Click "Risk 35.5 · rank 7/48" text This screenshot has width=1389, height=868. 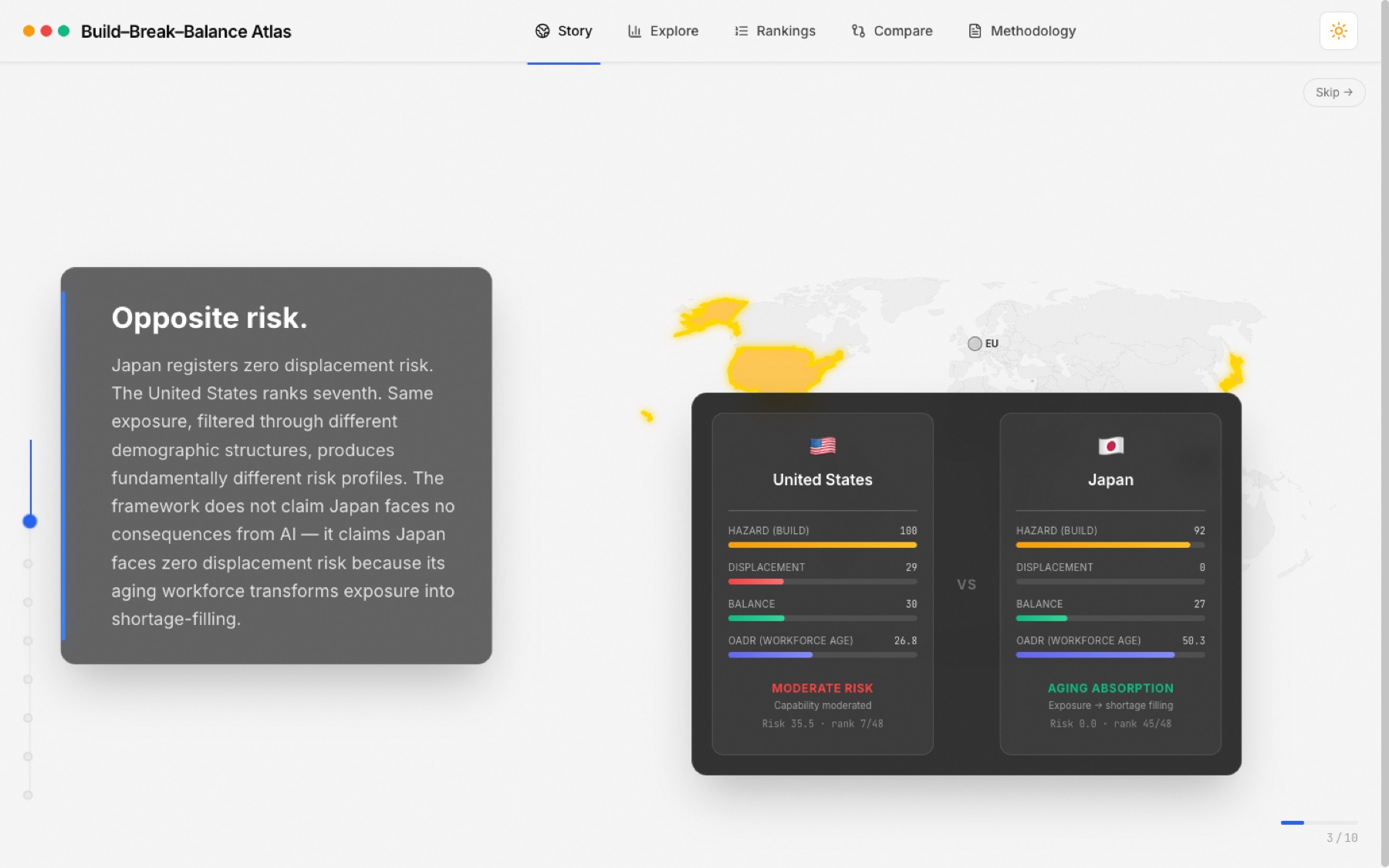click(x=823, y=724)
